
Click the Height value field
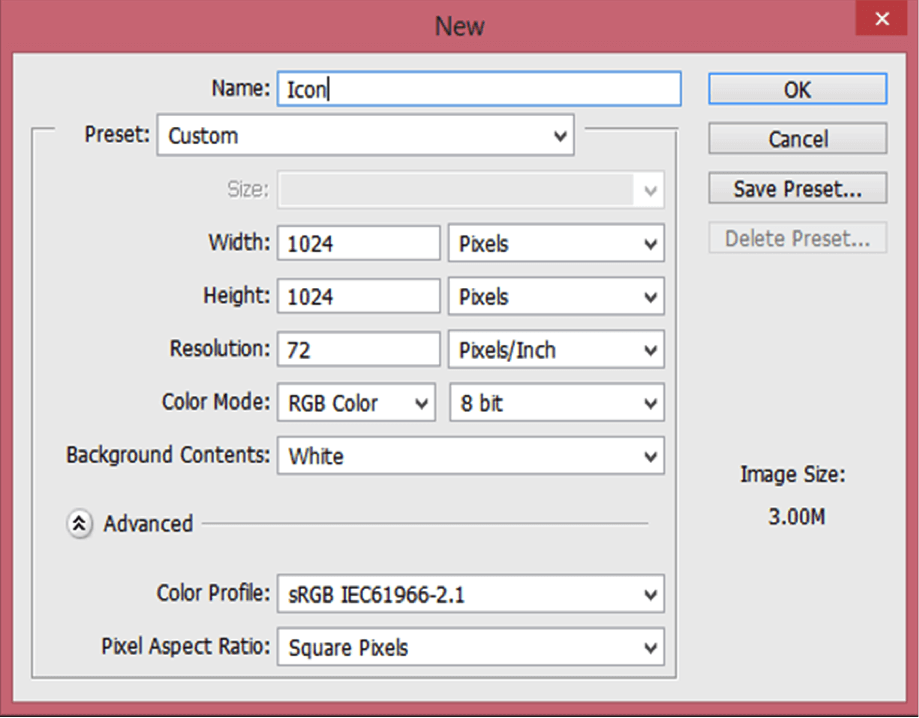[357, 296]
